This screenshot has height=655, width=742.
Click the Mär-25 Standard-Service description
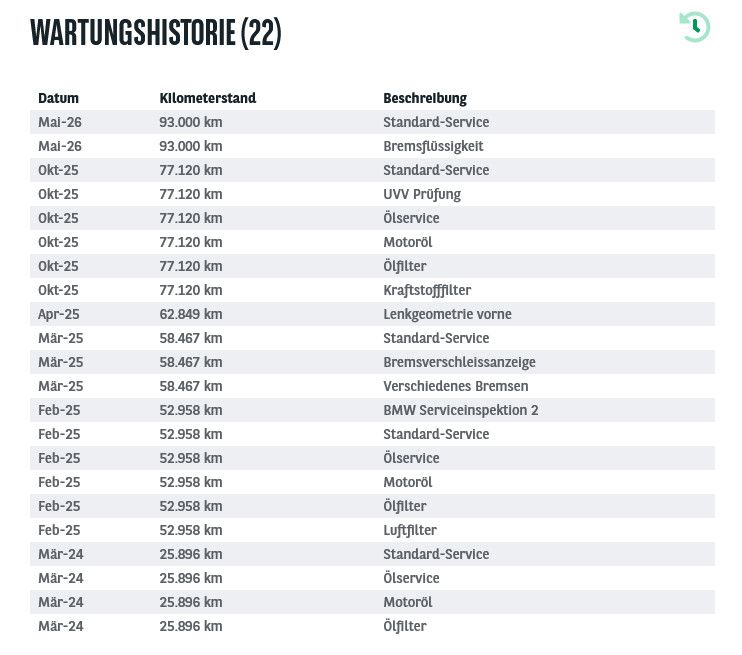pos(436,338)
